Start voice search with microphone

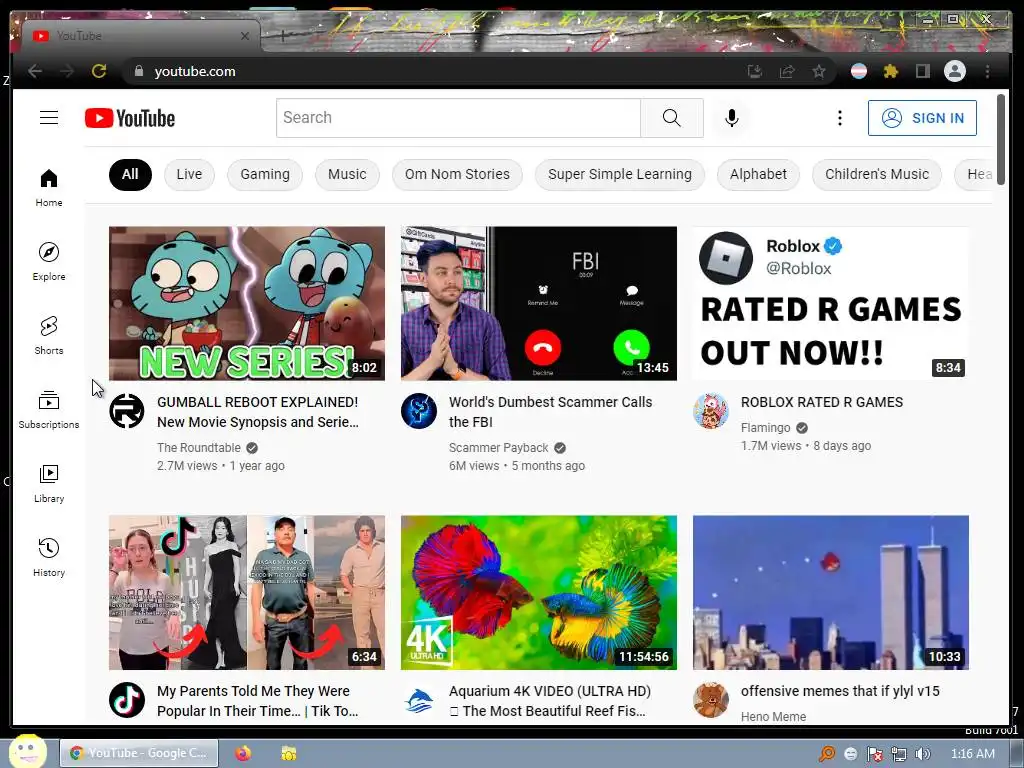[731, 118]
